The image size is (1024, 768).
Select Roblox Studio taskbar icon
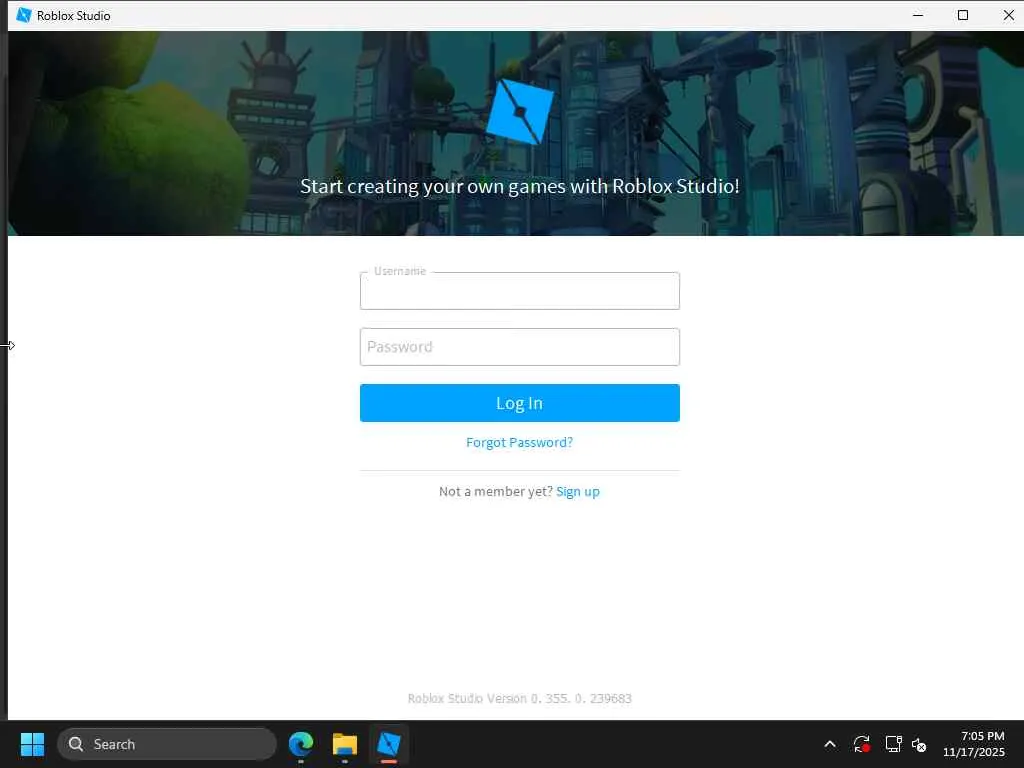coord(389,744)
